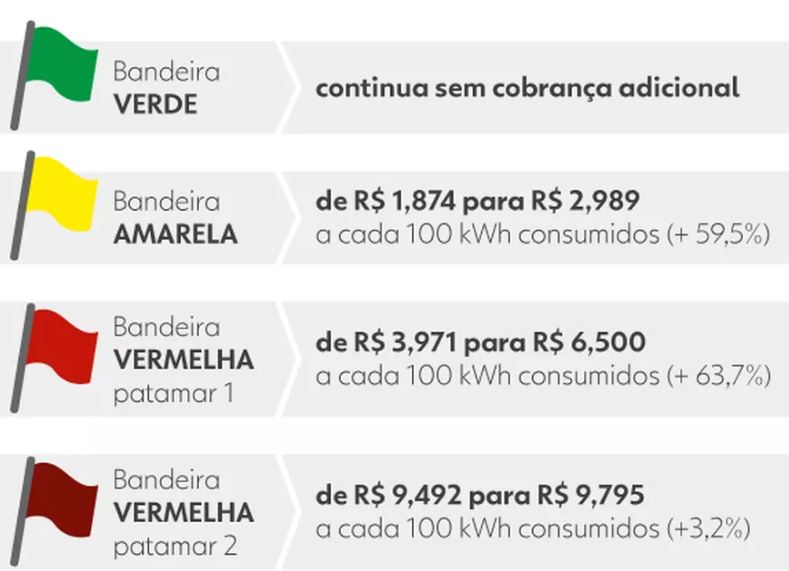Click the chevron arrow in the yellow flag row
Image resolution: width=789 pixels, height=571 pixels.
click(x=288, y=218)
